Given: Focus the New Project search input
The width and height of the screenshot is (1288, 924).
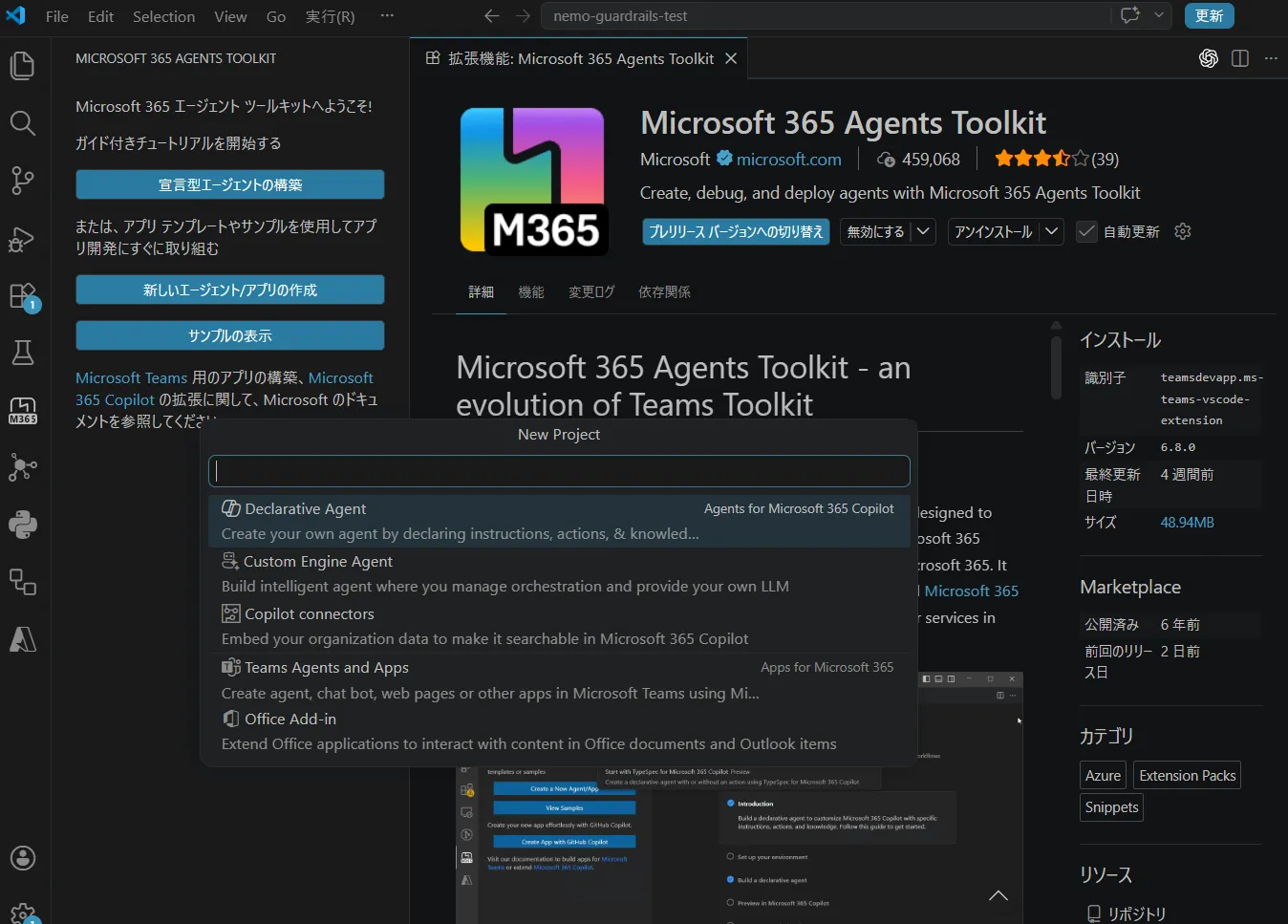Looking at the screenshot, I should tap(559, 470).
